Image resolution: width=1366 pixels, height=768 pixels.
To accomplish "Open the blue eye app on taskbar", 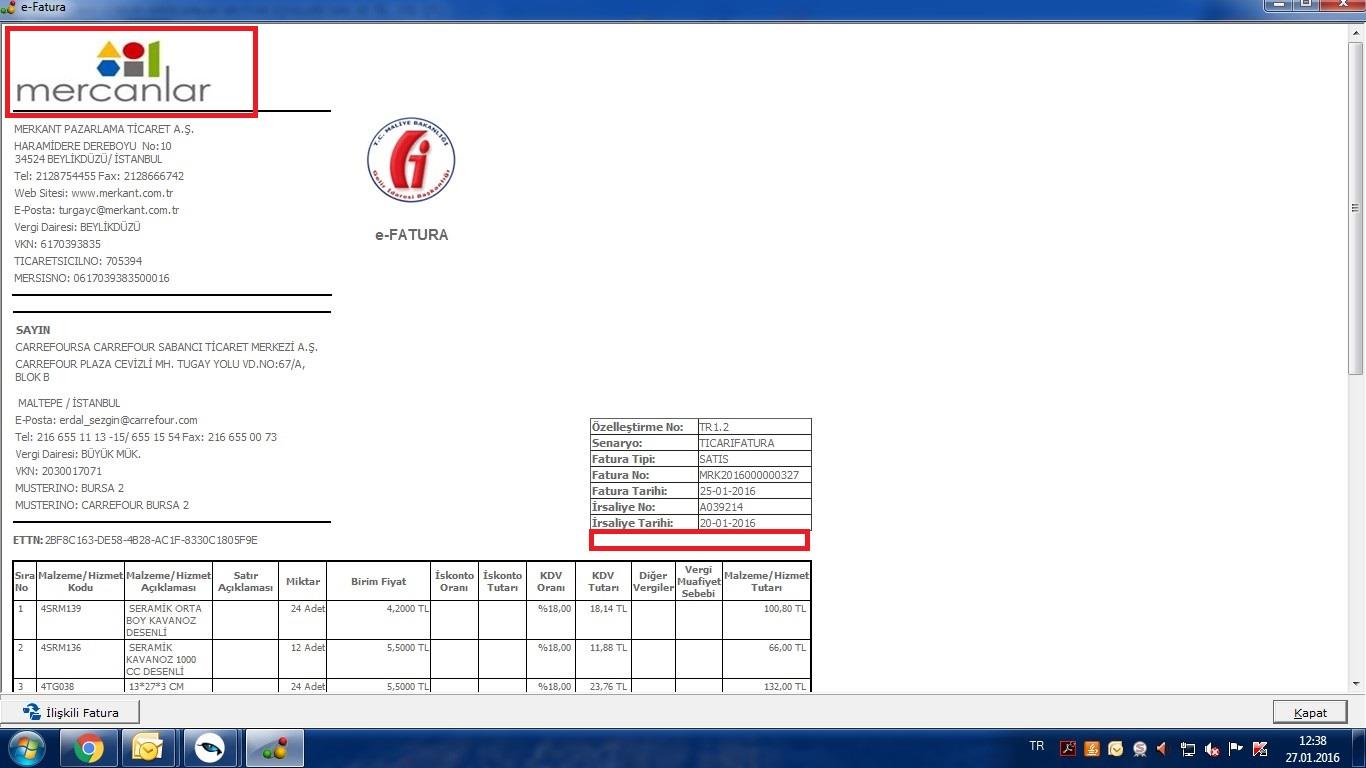I will [x=210, y=748].
